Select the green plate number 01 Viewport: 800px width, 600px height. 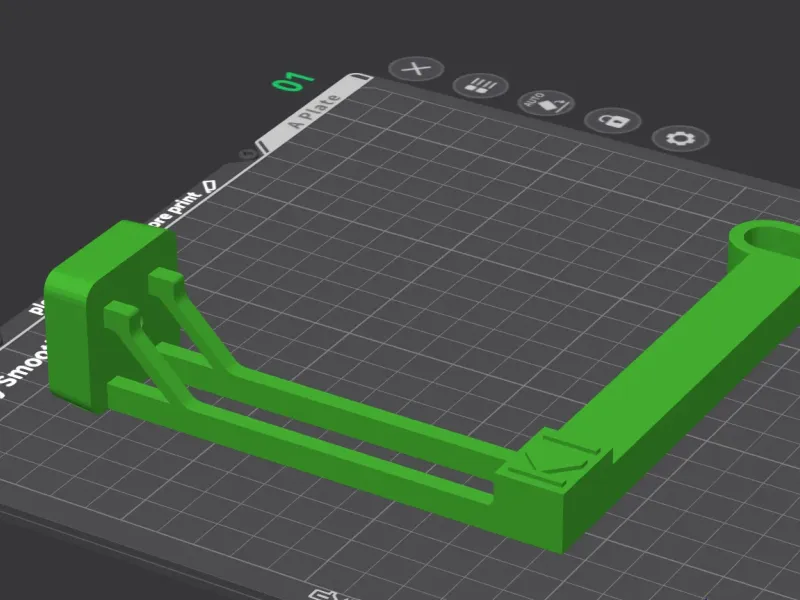click(x=293, y=81)
